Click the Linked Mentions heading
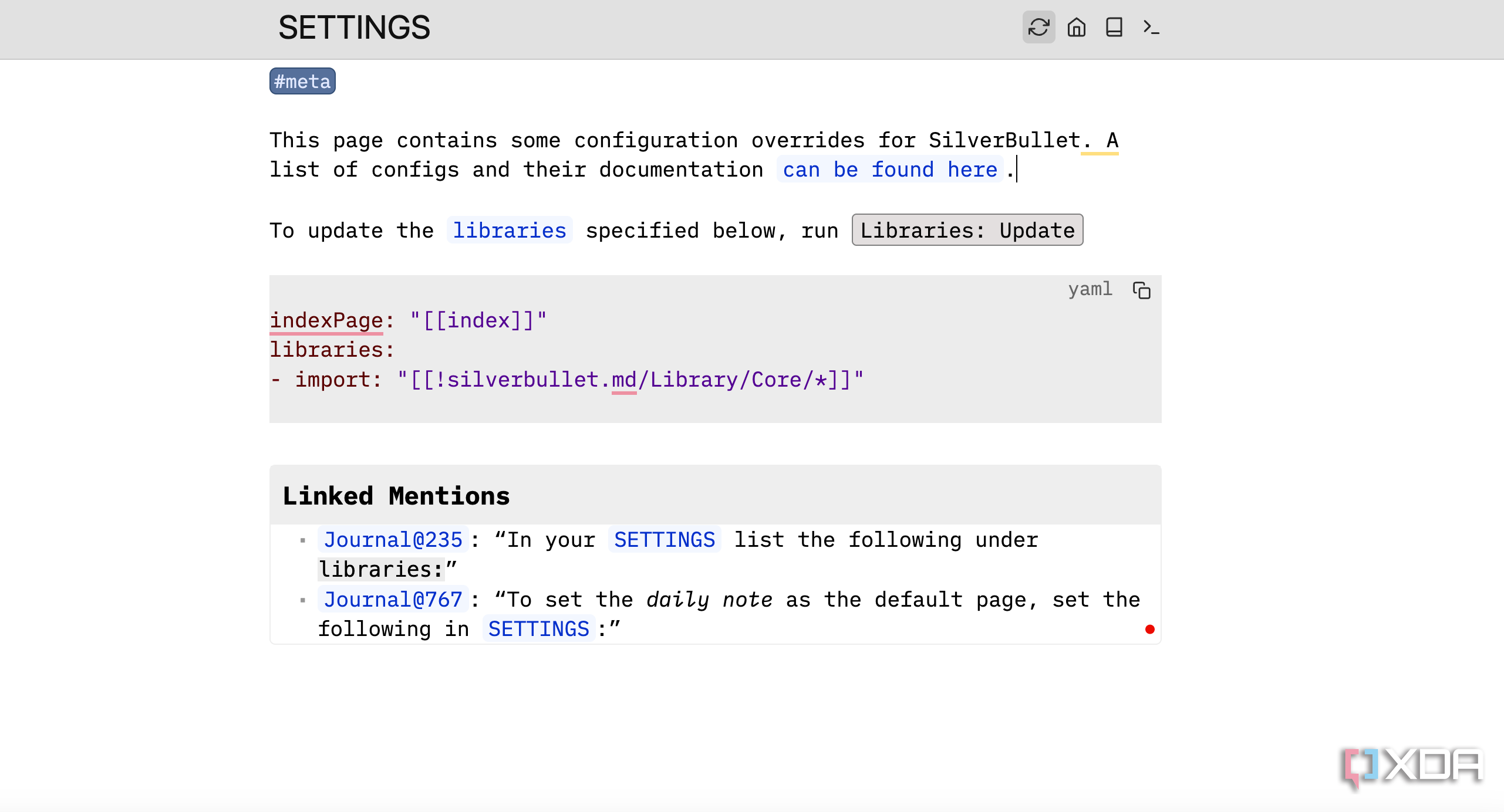 (x=396, y=496)
